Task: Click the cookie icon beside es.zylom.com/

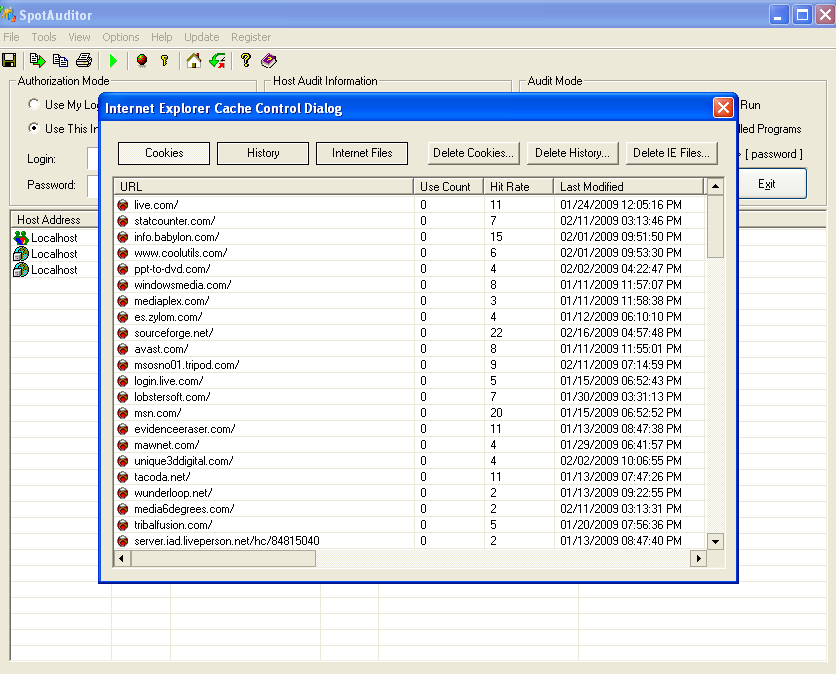Action: point(123,317)
